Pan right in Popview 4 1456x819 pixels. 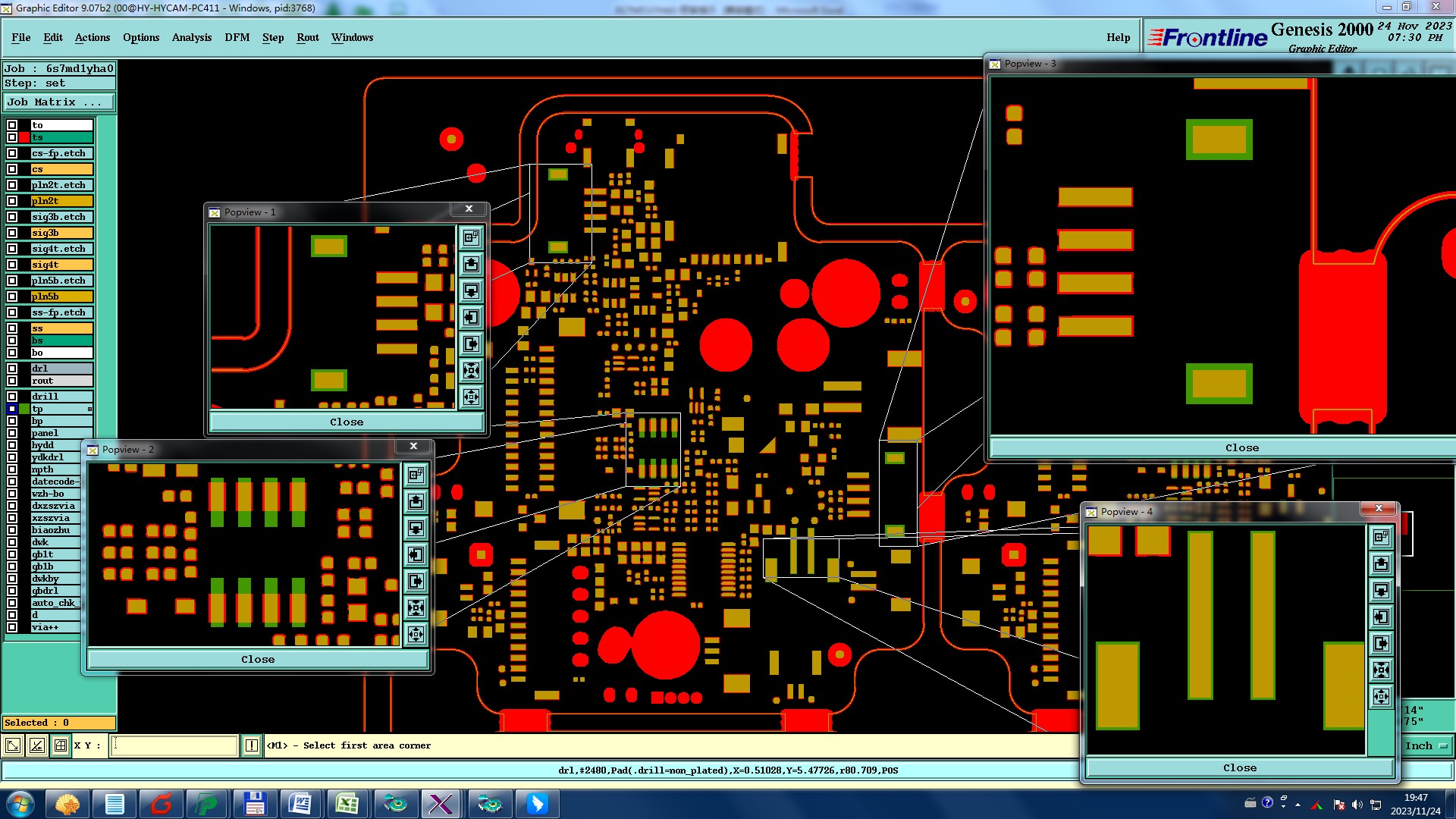tap(1381, 643)
